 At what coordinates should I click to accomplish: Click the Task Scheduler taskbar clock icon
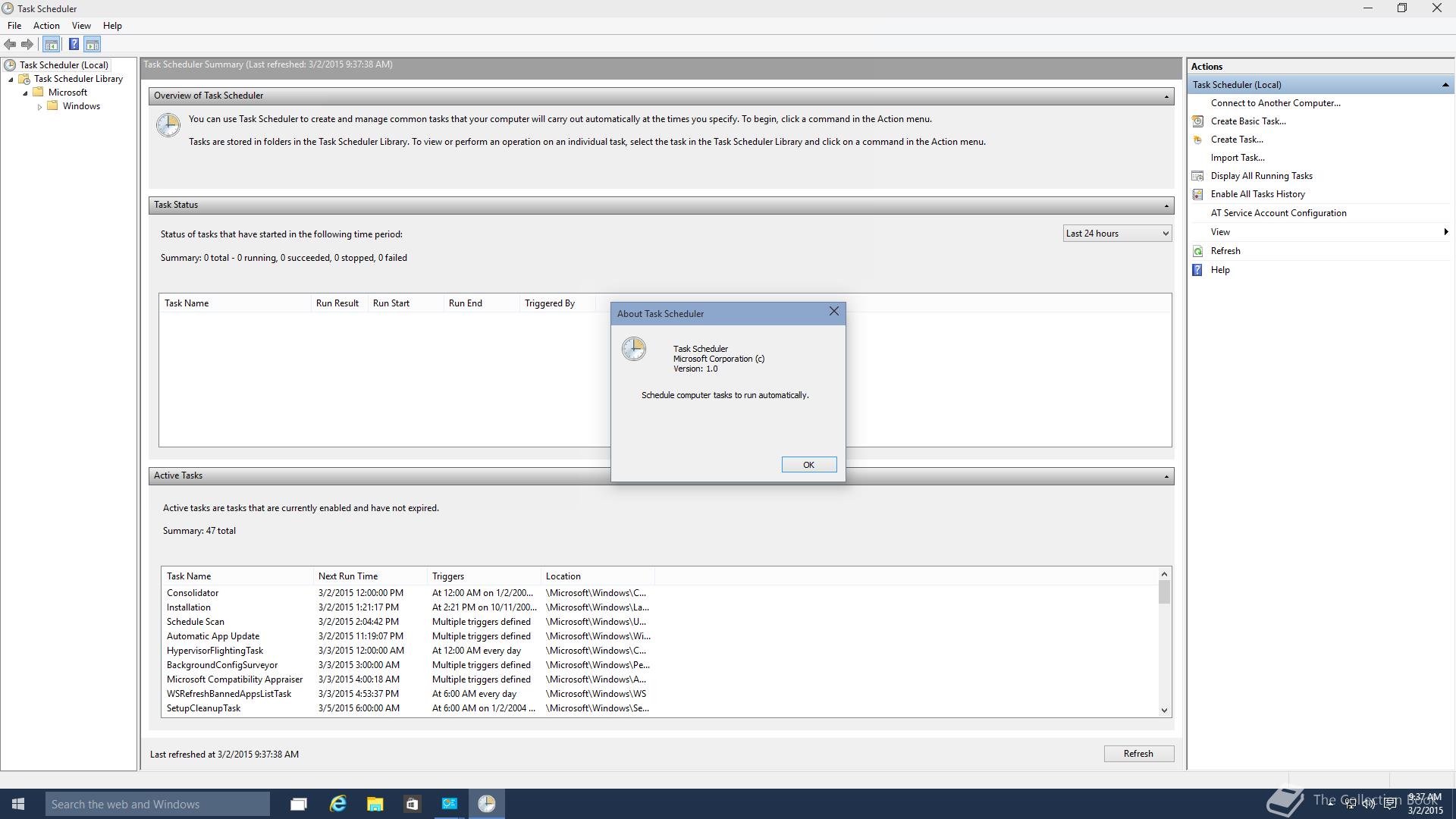pyautogui.click(x=487, y=804)
